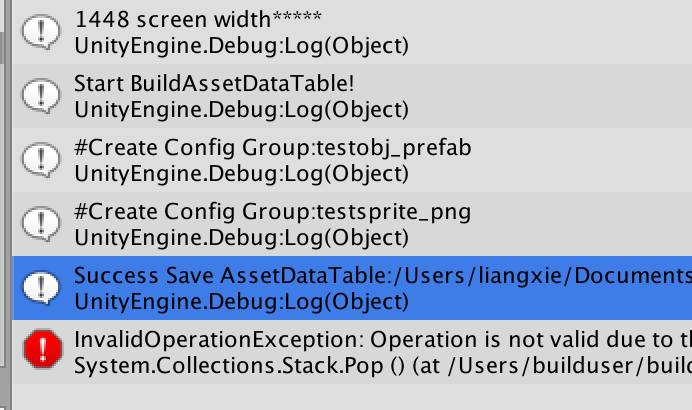The width and height of the screenshot is (692, 410).
Task: Select the "#Create Config Group:testsprite_png" message
Action: tap(272, 213)
